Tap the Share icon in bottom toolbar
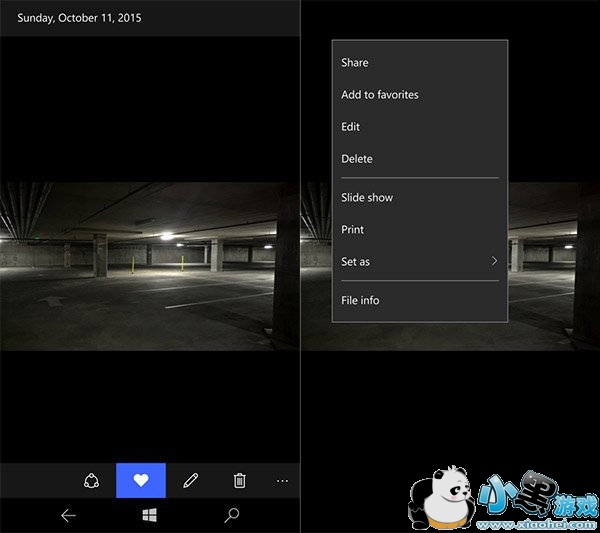Screen dimensions: 600x533 click(91, 481)
